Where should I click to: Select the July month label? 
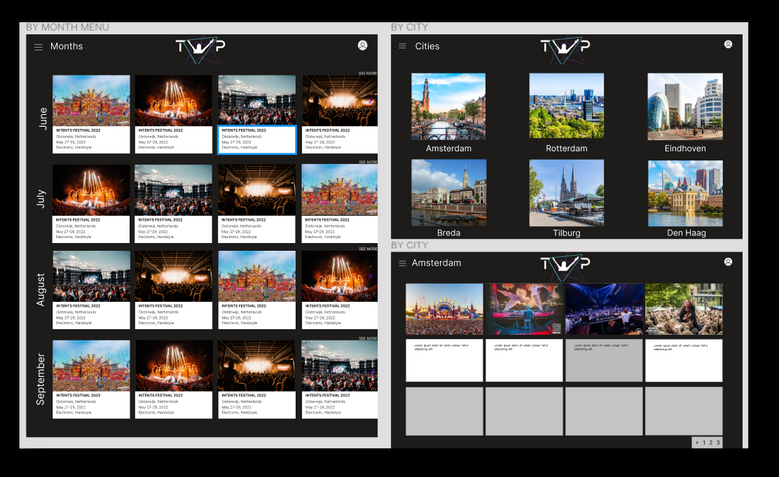[x=41, y=199]
